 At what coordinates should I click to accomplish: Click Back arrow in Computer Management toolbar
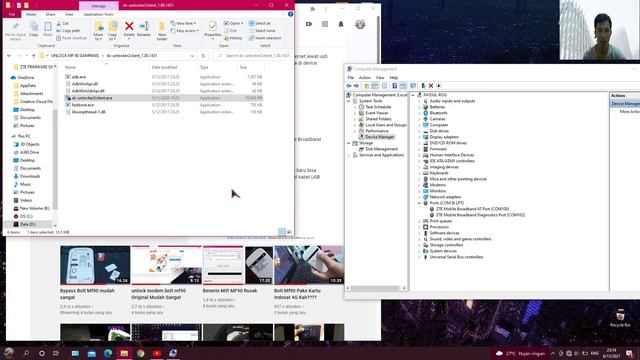(349, 86)
